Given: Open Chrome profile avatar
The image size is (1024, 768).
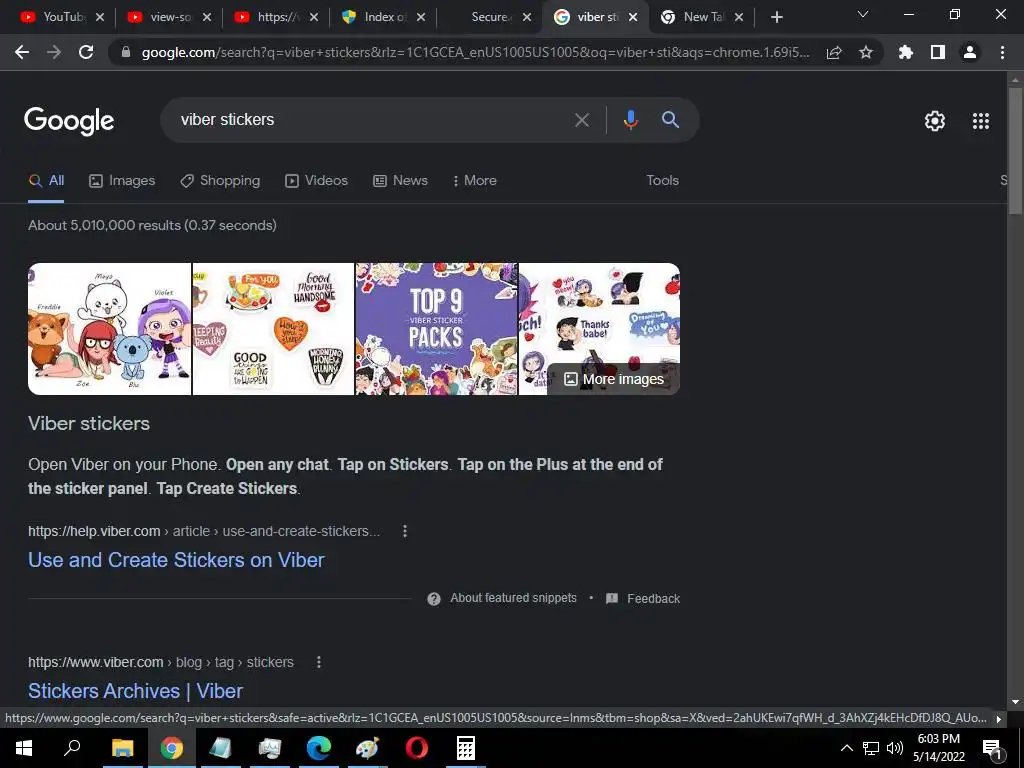Looking at the screenshot, I should tap(970, 52).
